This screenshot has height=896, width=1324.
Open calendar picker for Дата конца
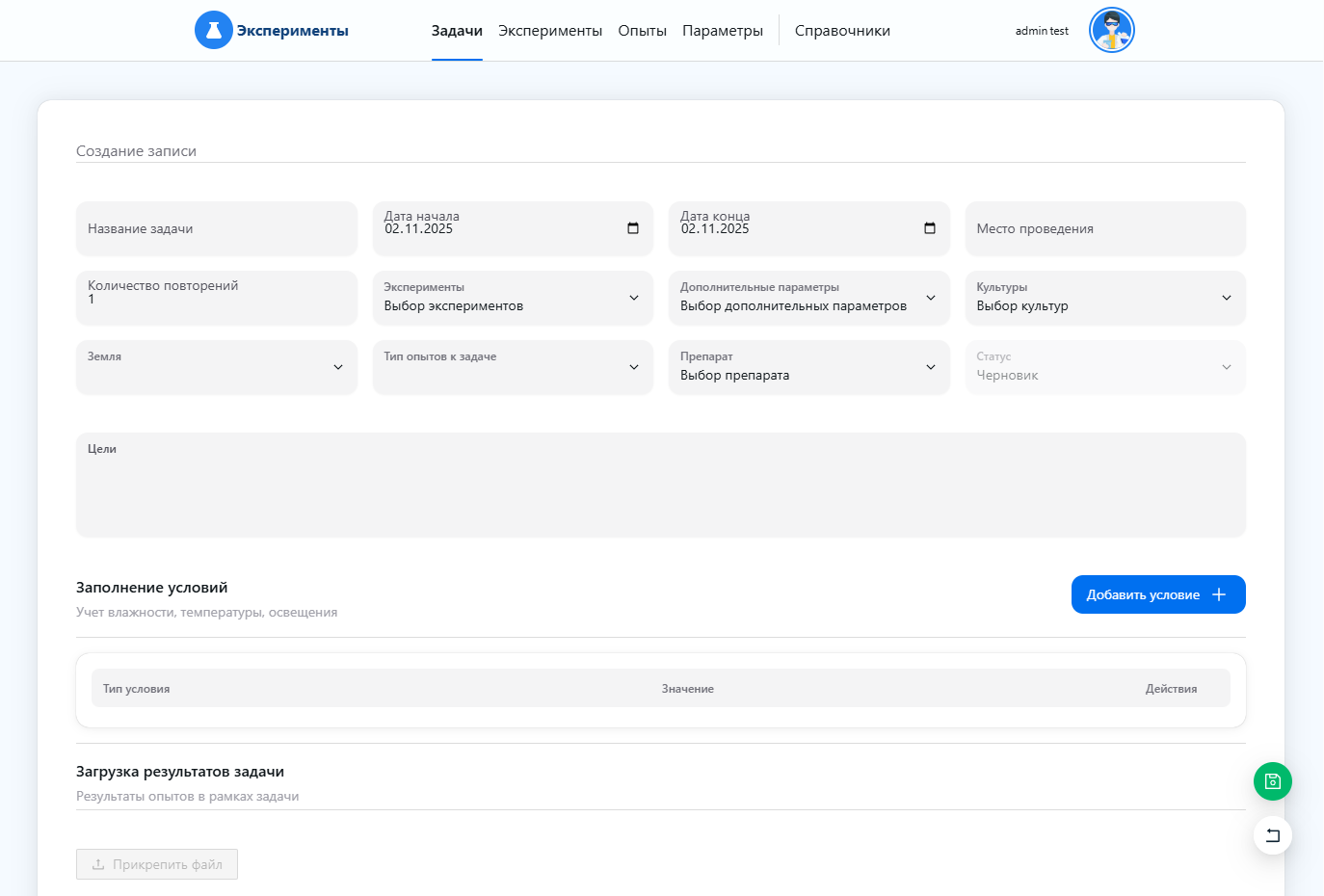[x=929, y=228]
